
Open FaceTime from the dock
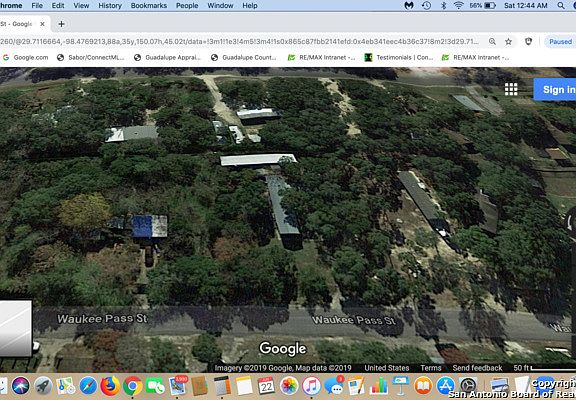coord(155,386)
